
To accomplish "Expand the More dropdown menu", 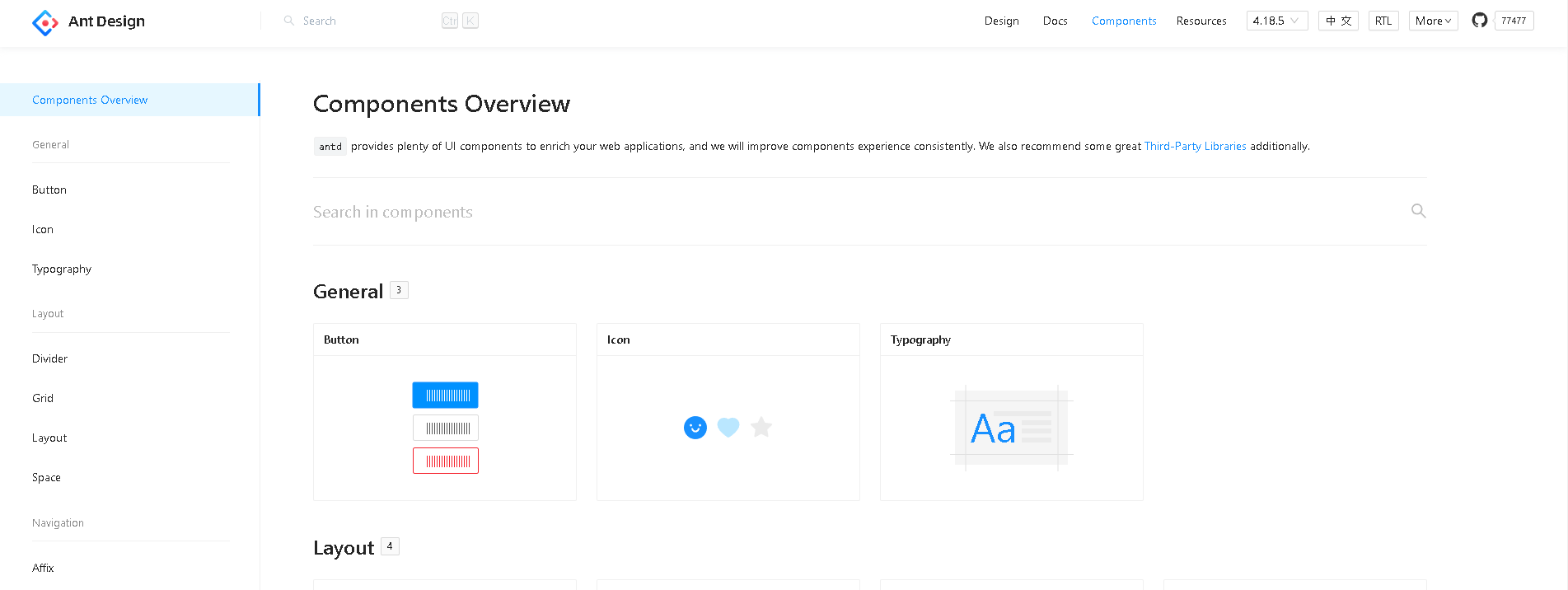I will 1434,21.
